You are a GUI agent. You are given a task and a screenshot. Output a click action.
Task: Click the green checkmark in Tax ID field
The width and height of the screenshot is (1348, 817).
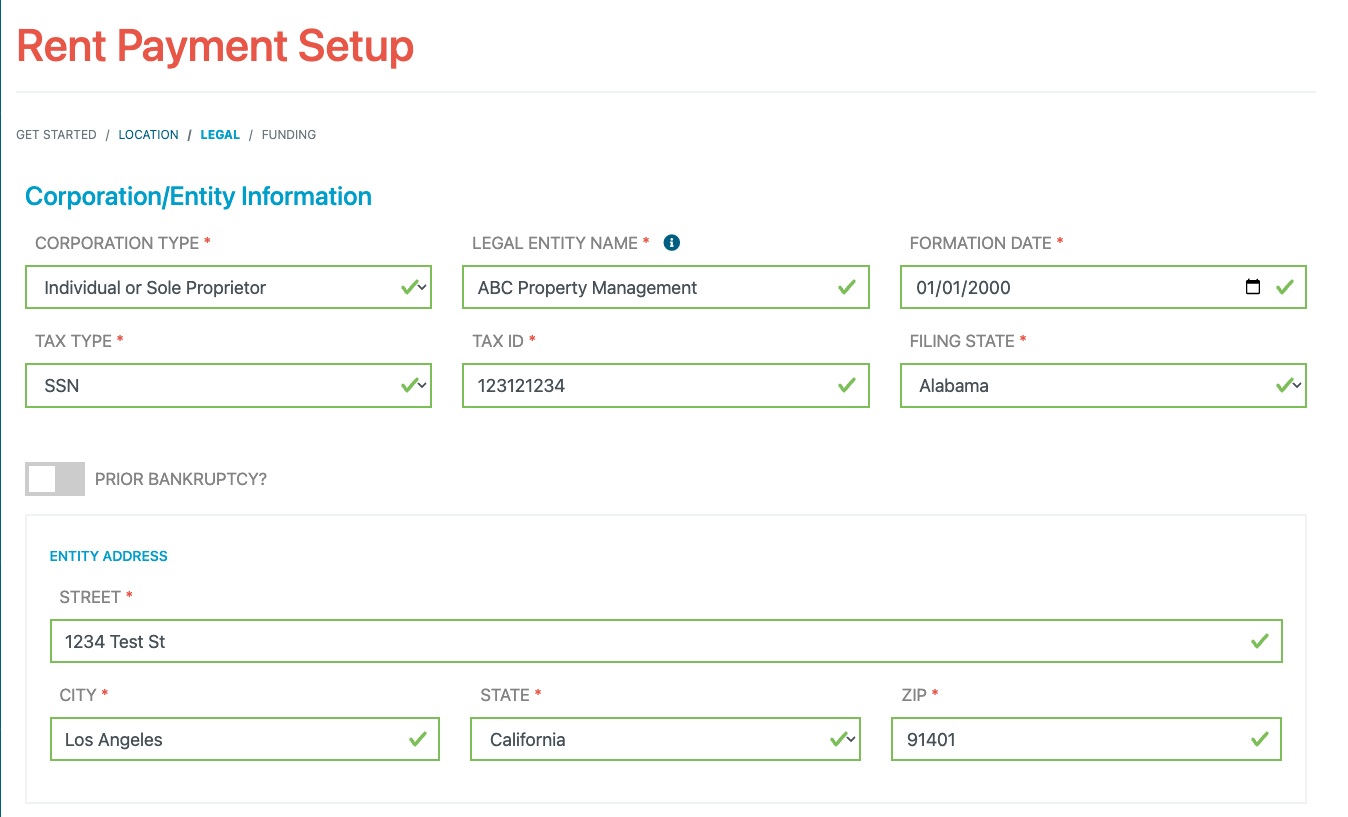pos(846,385)
